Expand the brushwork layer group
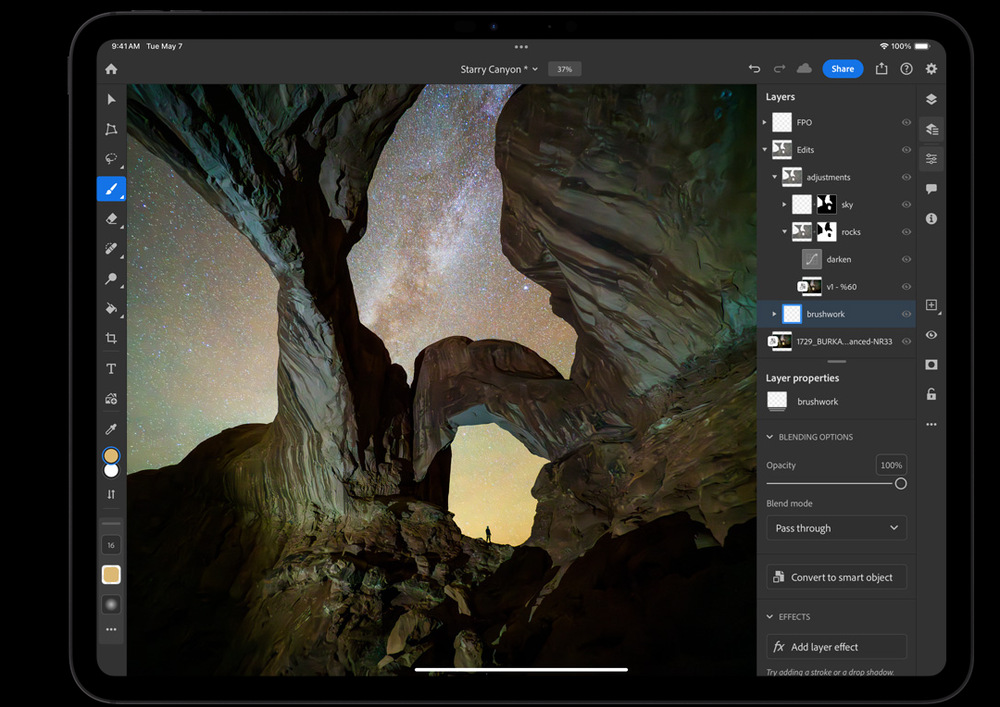The image size is (1000, 707). 774,314
